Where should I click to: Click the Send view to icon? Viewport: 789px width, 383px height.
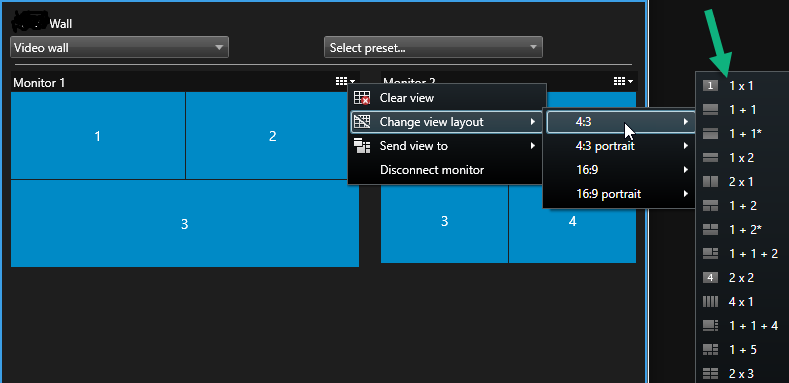click(362, 146)
